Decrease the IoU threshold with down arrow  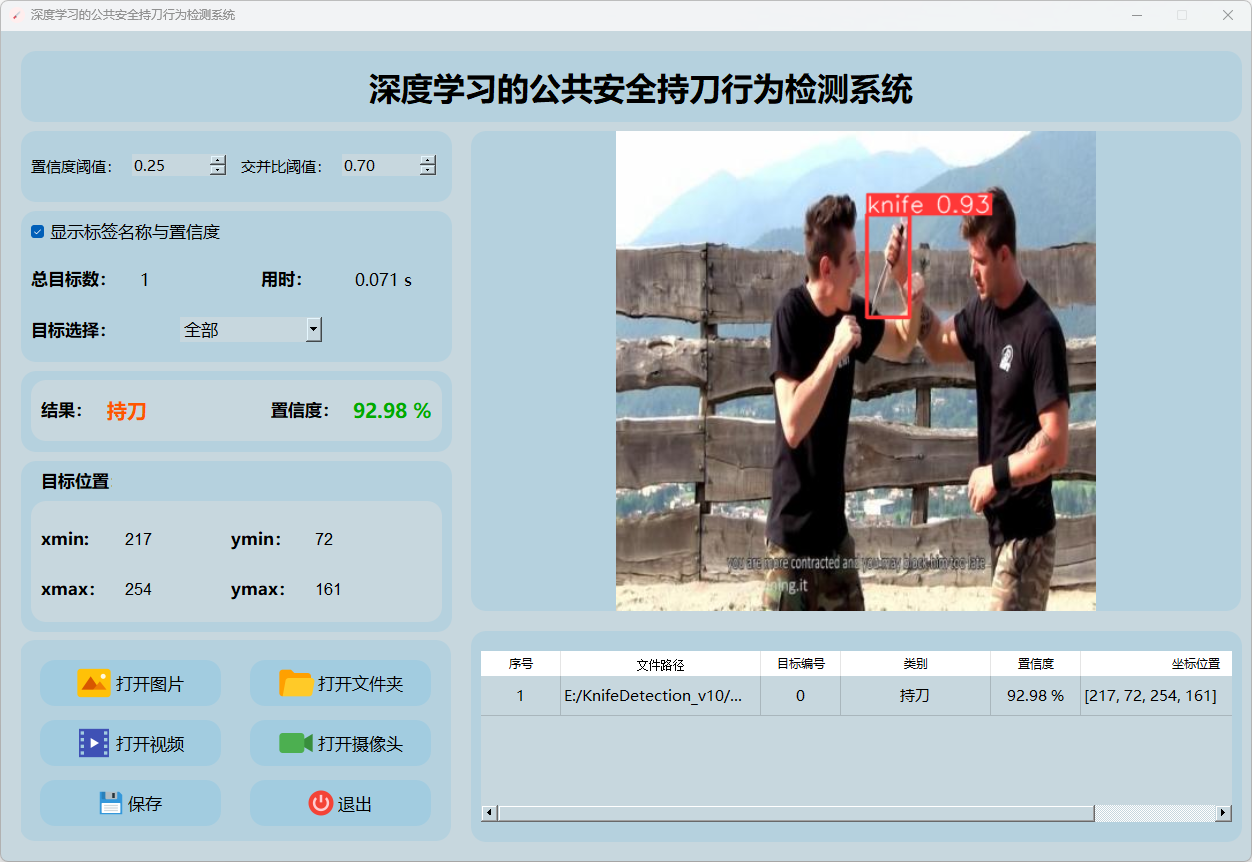click(x=428, y=171)
